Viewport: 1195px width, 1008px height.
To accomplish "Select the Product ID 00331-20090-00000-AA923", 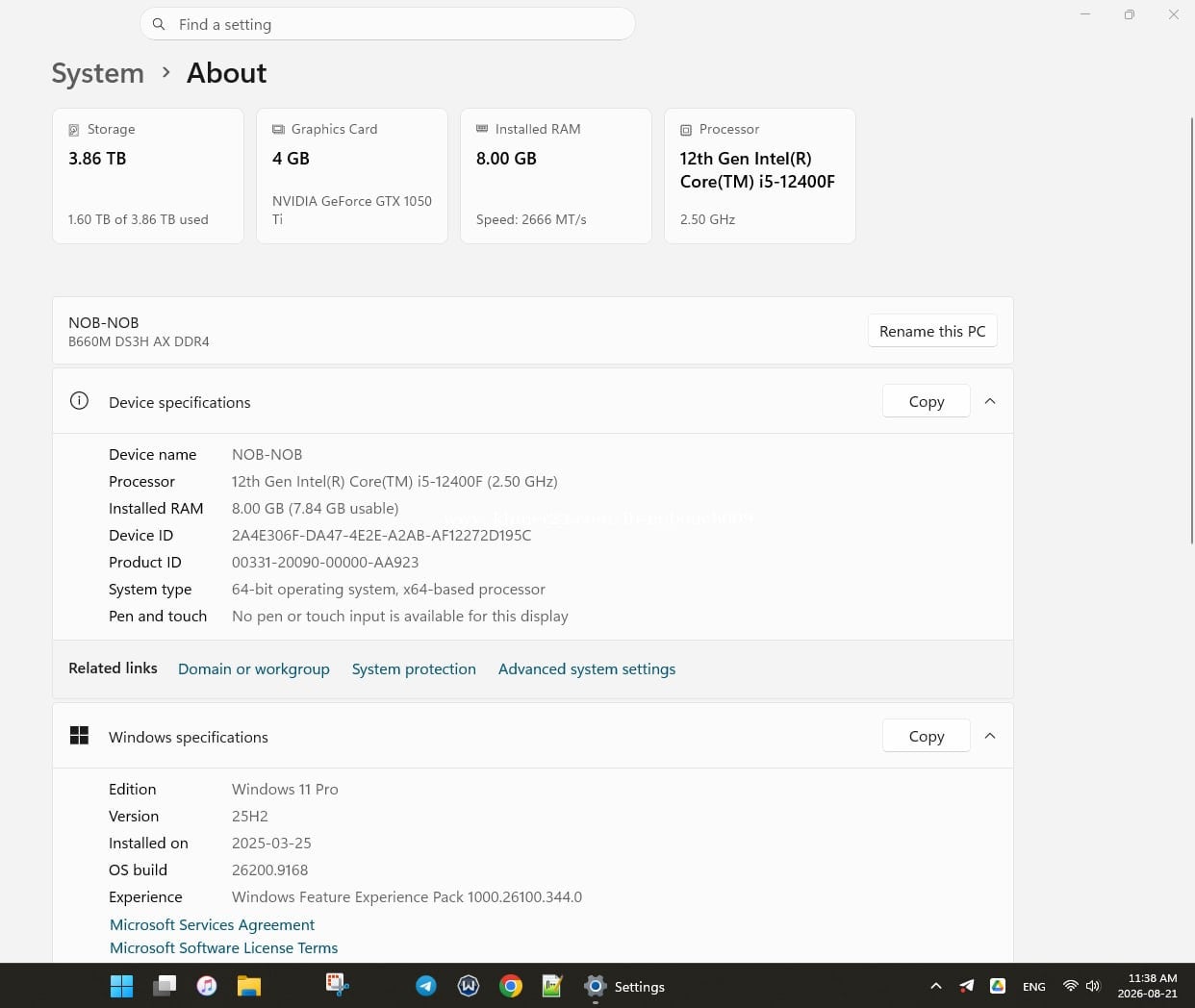I will click(325, 562).
